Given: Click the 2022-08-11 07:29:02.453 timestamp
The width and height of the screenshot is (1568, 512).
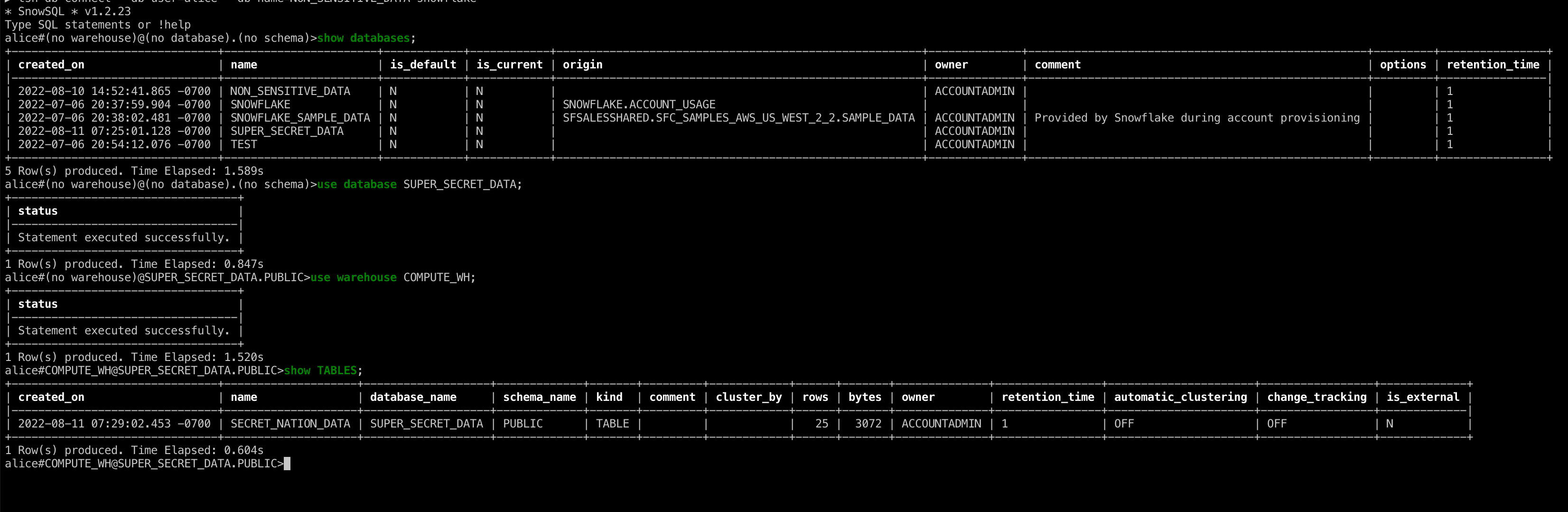Looking at the screenshot, I should coord(114,424).
